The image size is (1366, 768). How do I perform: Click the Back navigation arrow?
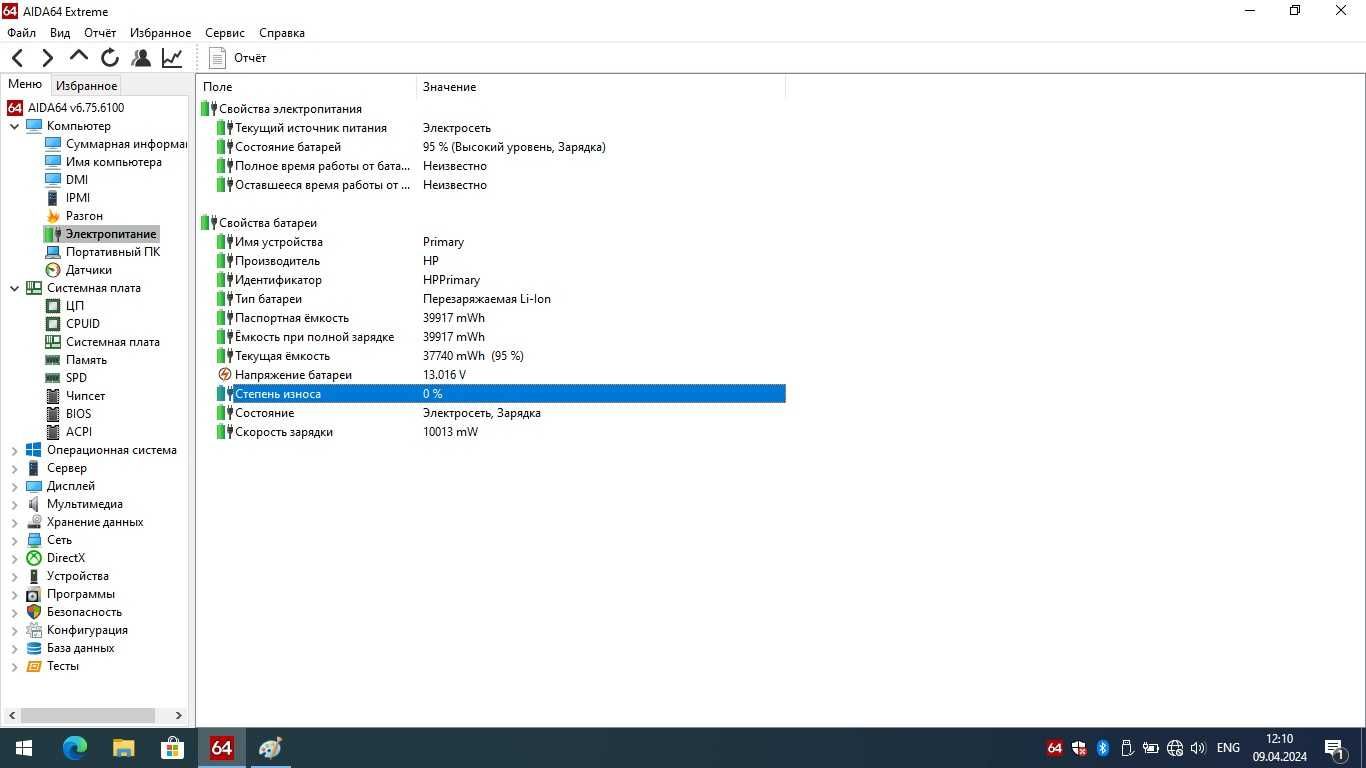(17, 58)
